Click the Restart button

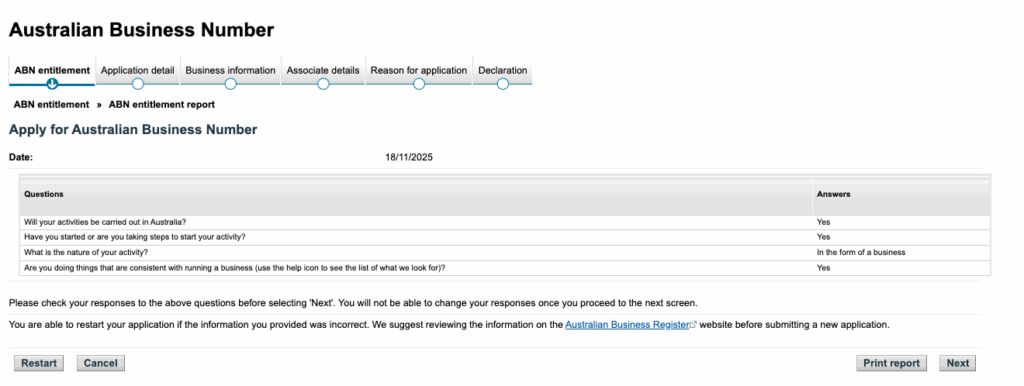click(39, 363)
